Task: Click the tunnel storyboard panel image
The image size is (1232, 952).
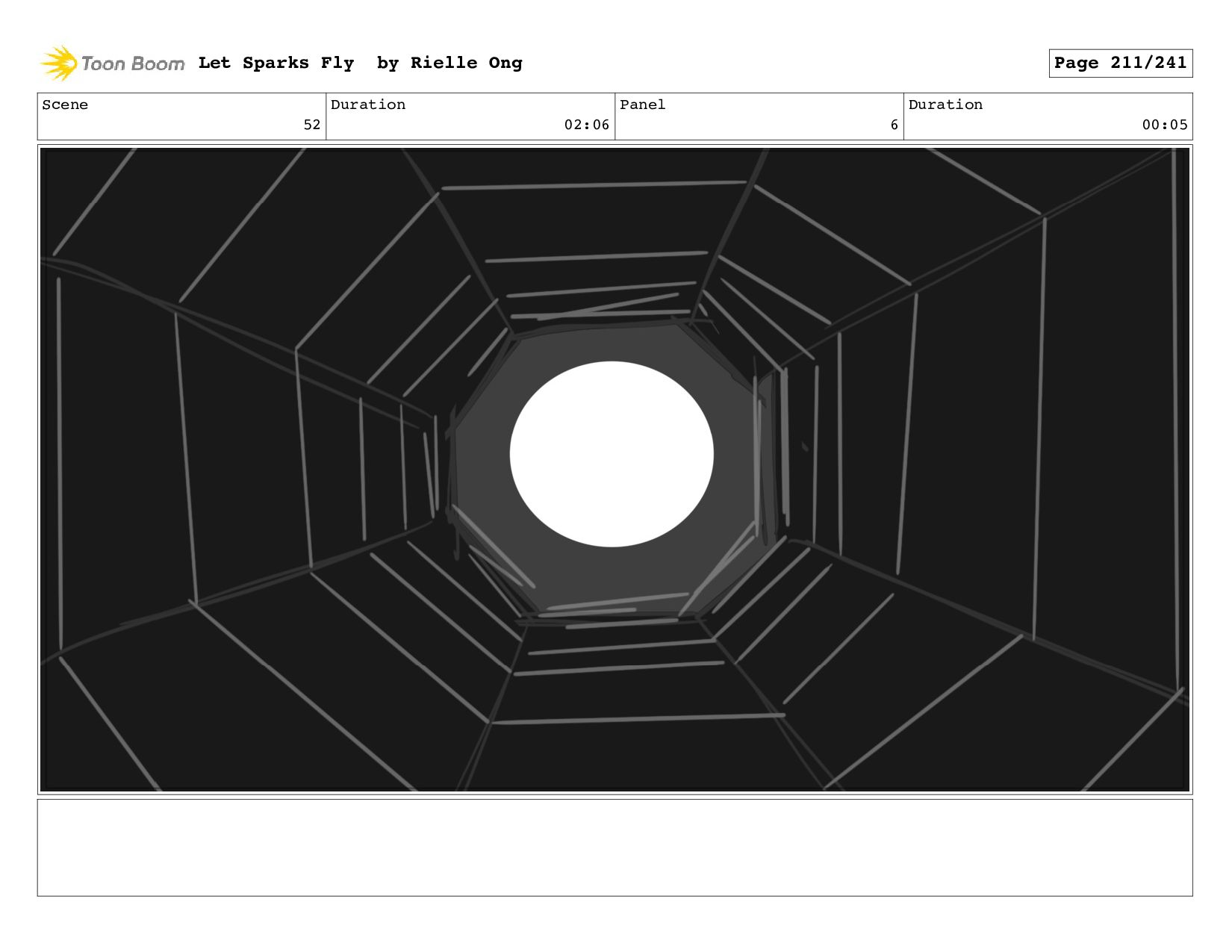Action: tap(615, 470)
